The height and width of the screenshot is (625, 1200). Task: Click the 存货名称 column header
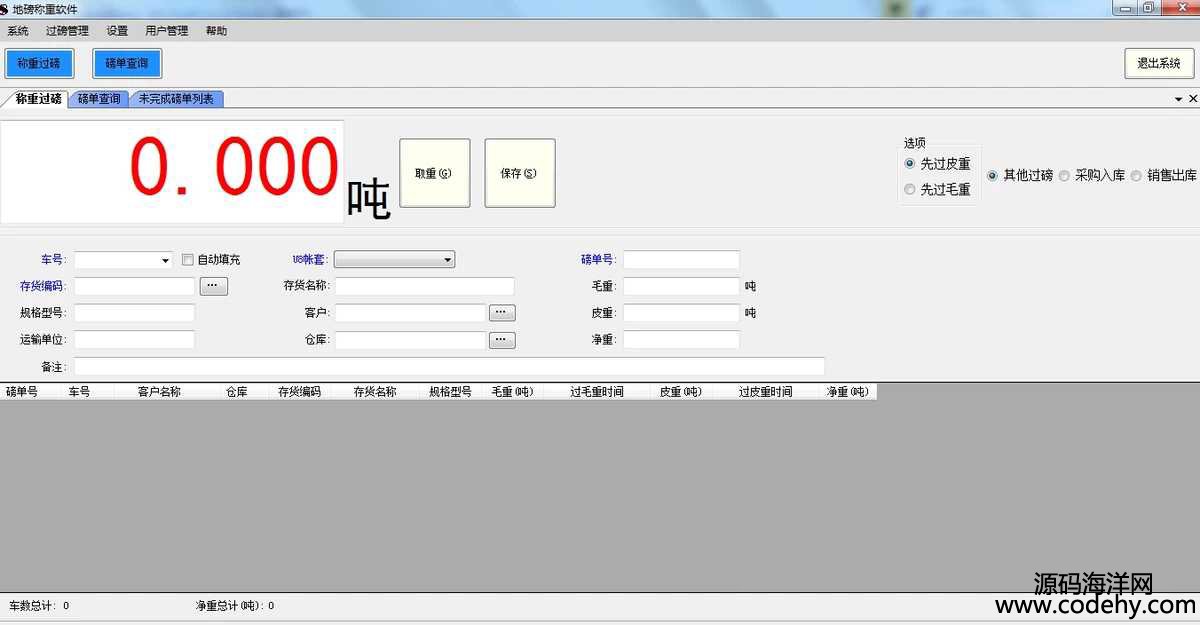(376, 392)
